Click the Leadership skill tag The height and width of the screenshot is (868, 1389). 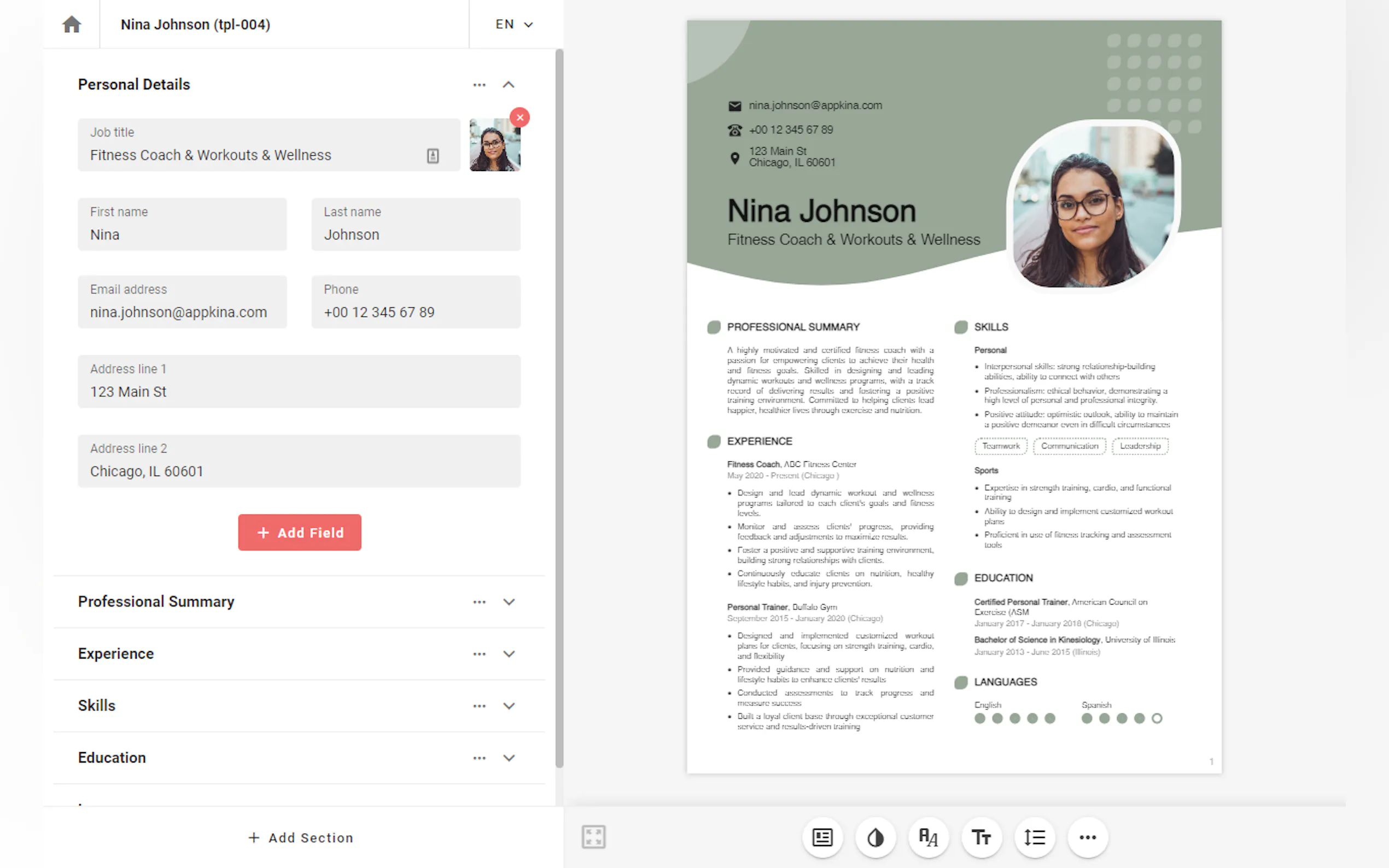(1140, 446)
